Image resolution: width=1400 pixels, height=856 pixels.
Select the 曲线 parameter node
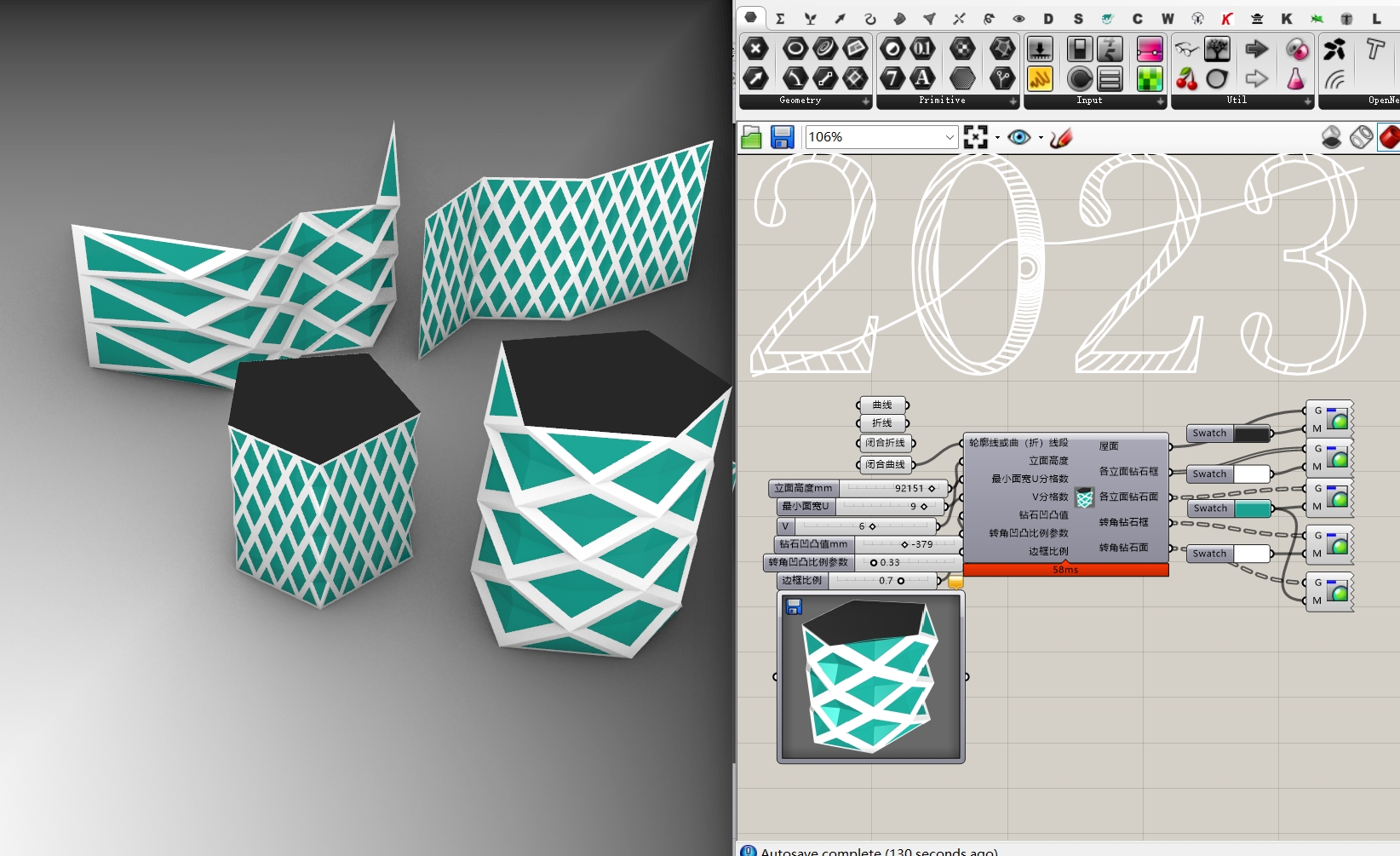[x=882, y=405]
